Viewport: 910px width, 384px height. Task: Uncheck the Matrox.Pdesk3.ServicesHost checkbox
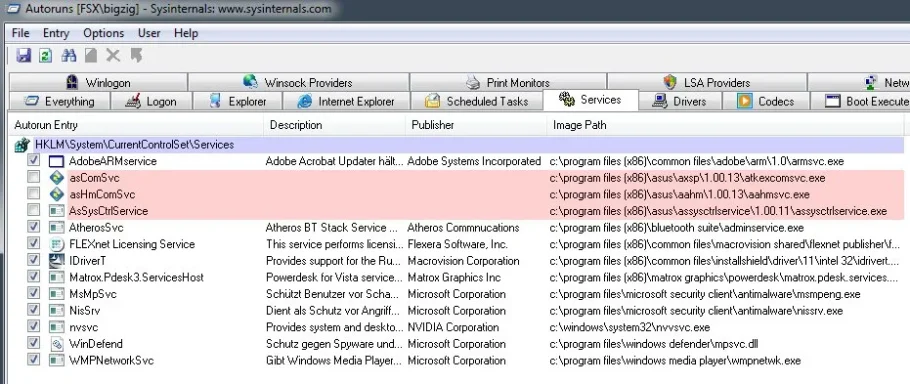pos(34,276)
